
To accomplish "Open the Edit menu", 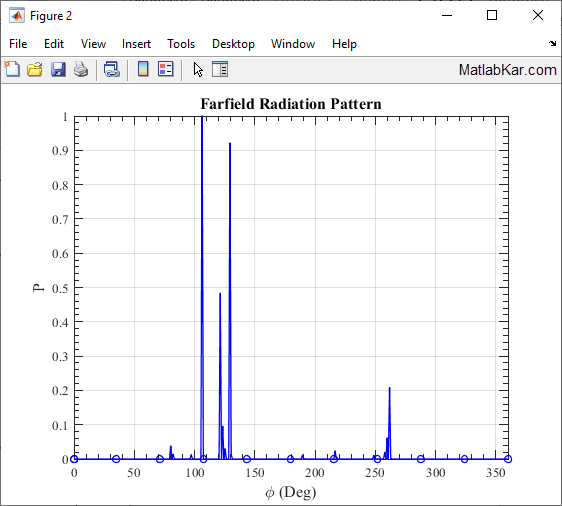I will click(54, 44).
